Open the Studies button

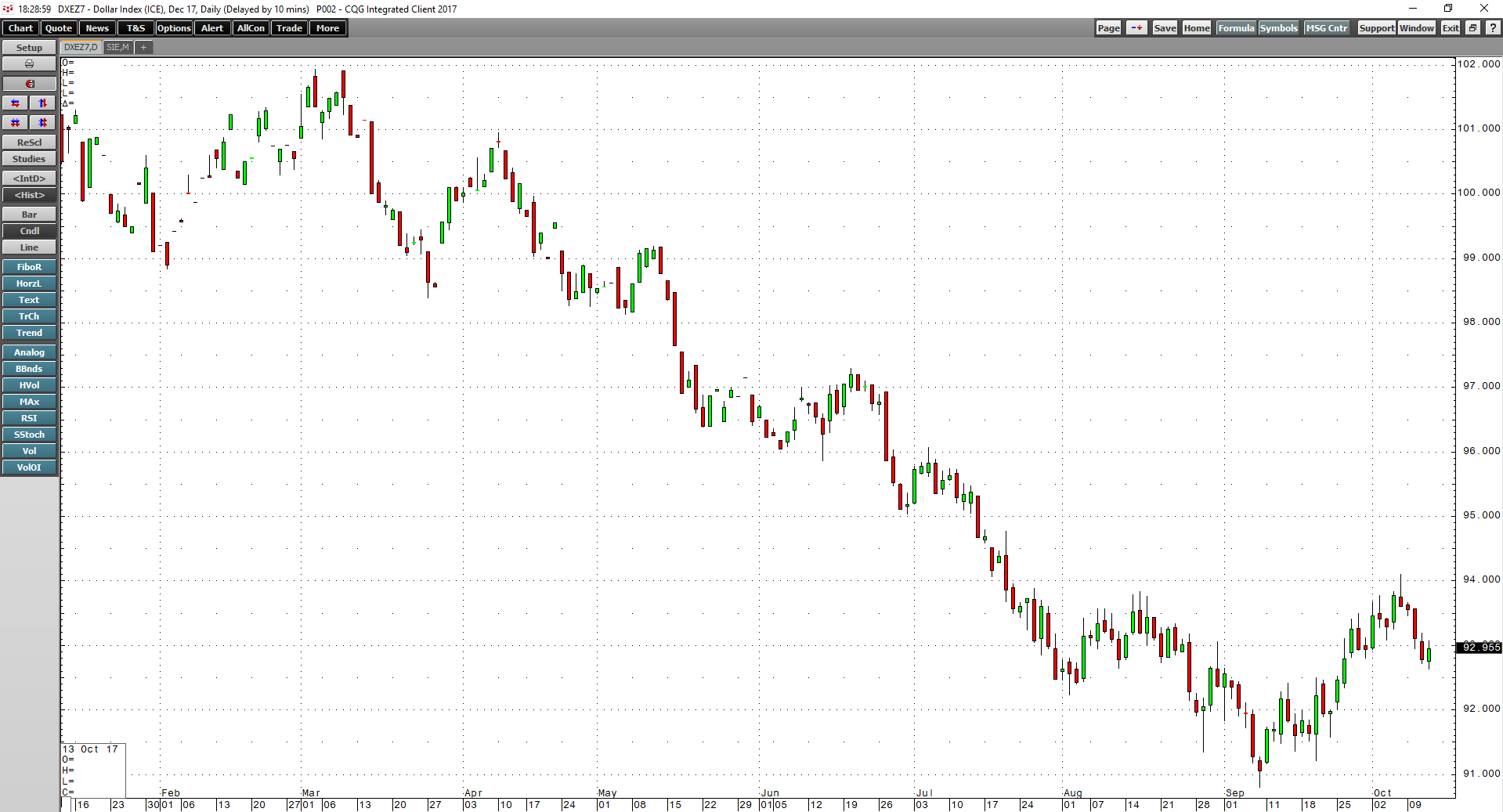click(x=29, y=159)
